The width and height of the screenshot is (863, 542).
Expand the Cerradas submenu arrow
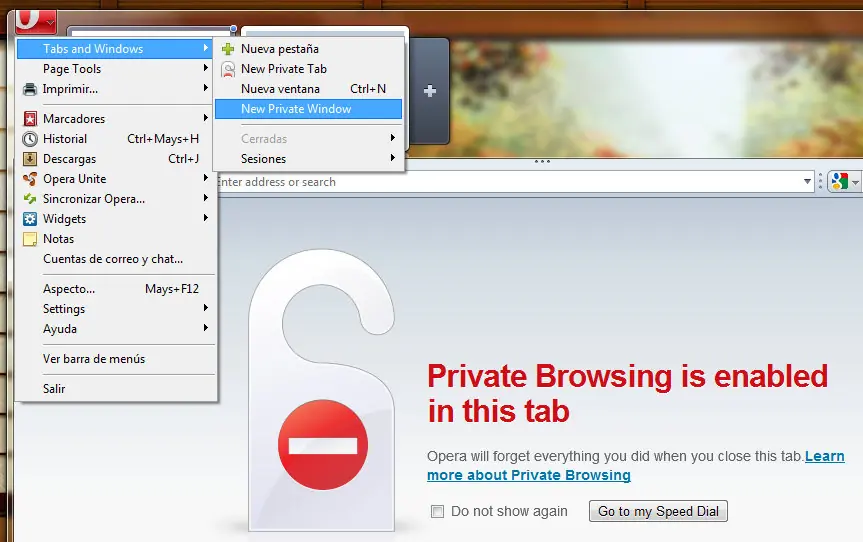coord(392,138)
